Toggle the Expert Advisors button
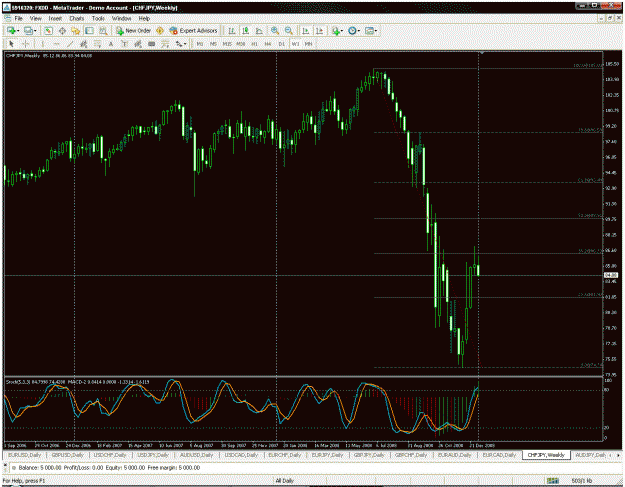The image size is (625, 487). pyautogui.click(x=193, y=31)
